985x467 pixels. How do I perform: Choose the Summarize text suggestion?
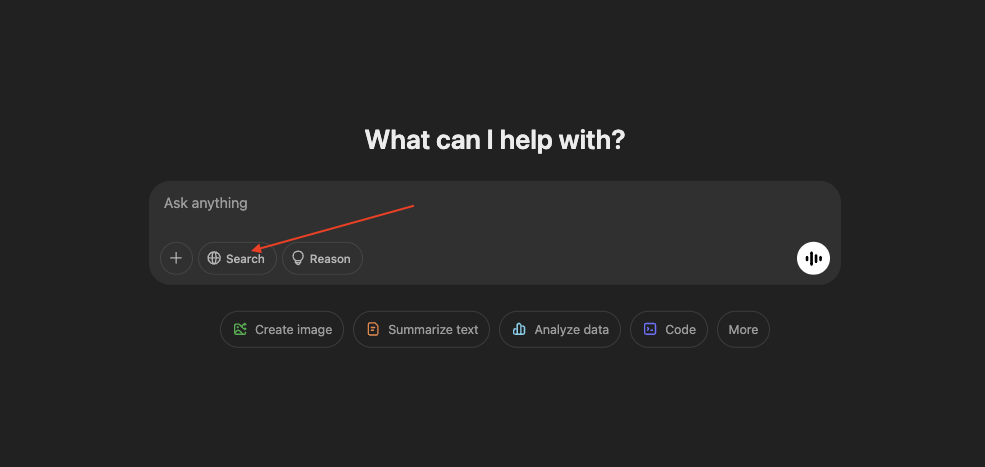tap(421, 329)
